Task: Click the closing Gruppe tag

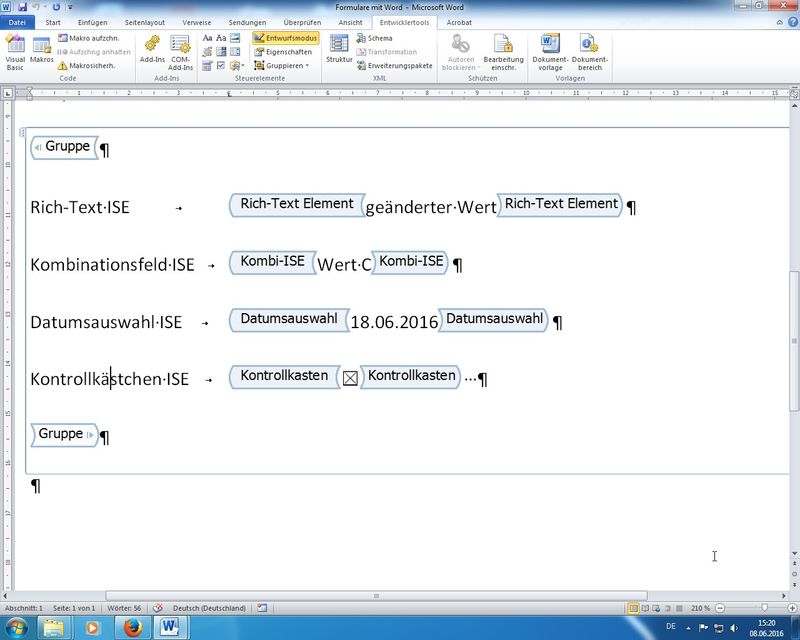Action: tap(64, 435)
